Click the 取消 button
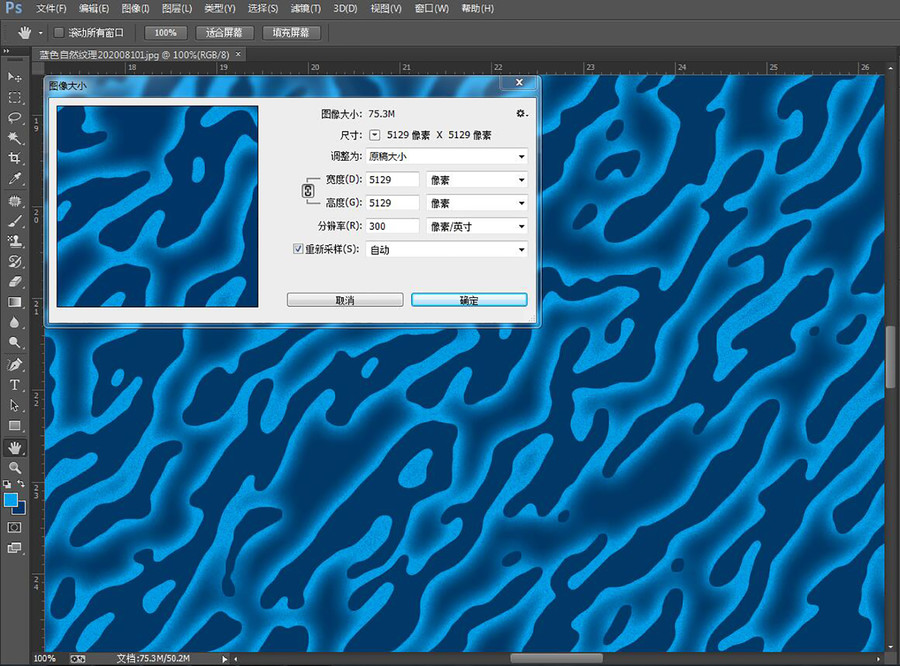Image resolution: width=900 pixels, height=666 pixels. (345, 300)
